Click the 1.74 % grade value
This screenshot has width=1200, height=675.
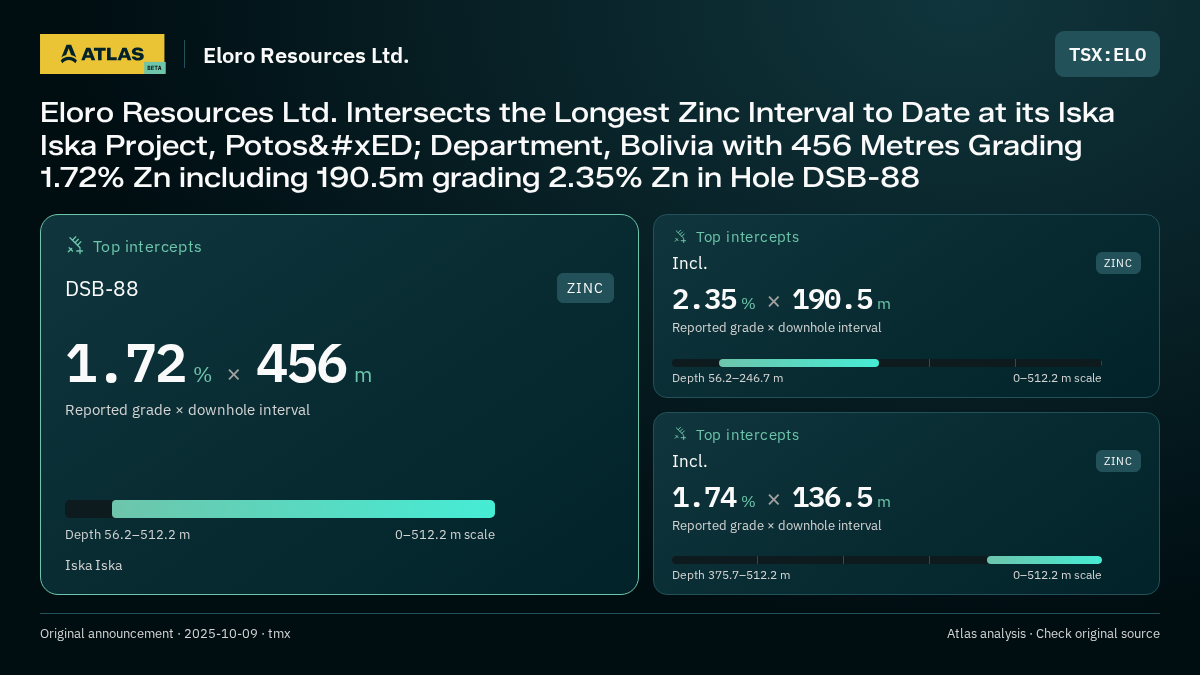pos(713,498)
